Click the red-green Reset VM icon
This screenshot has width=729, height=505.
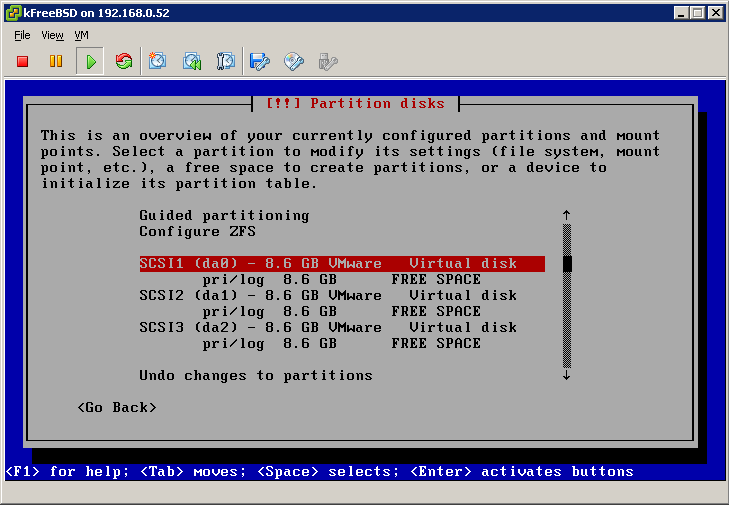(x=124, y=61)
